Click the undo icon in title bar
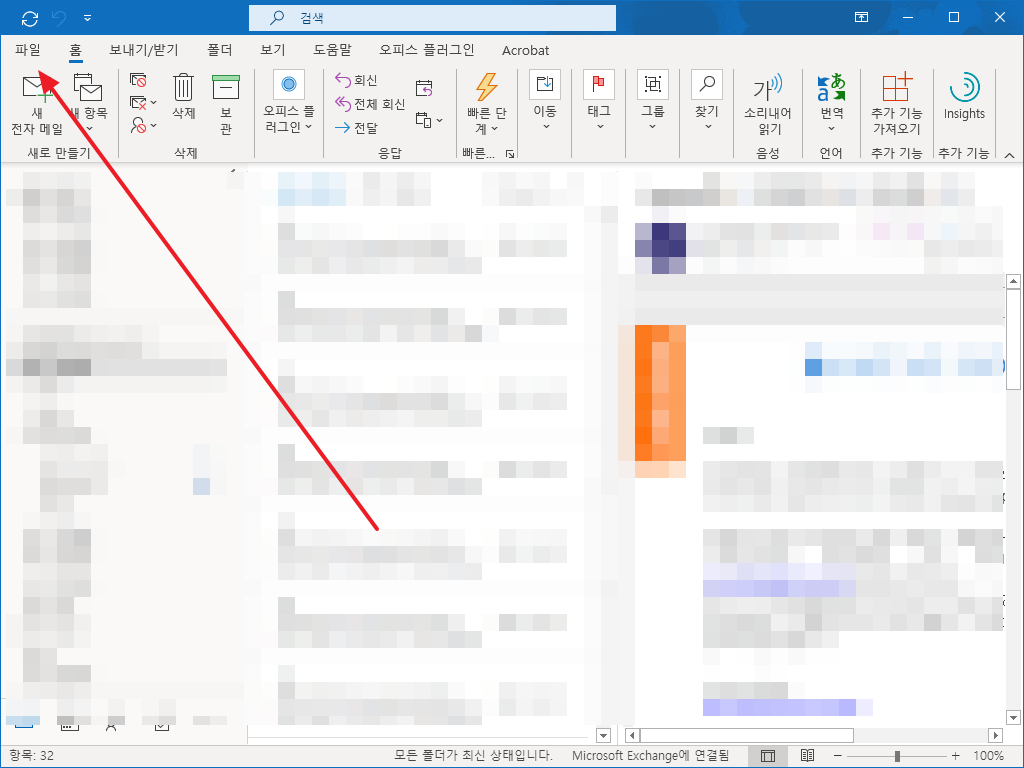The image size is (1024, 768). (x=59, y=18)
